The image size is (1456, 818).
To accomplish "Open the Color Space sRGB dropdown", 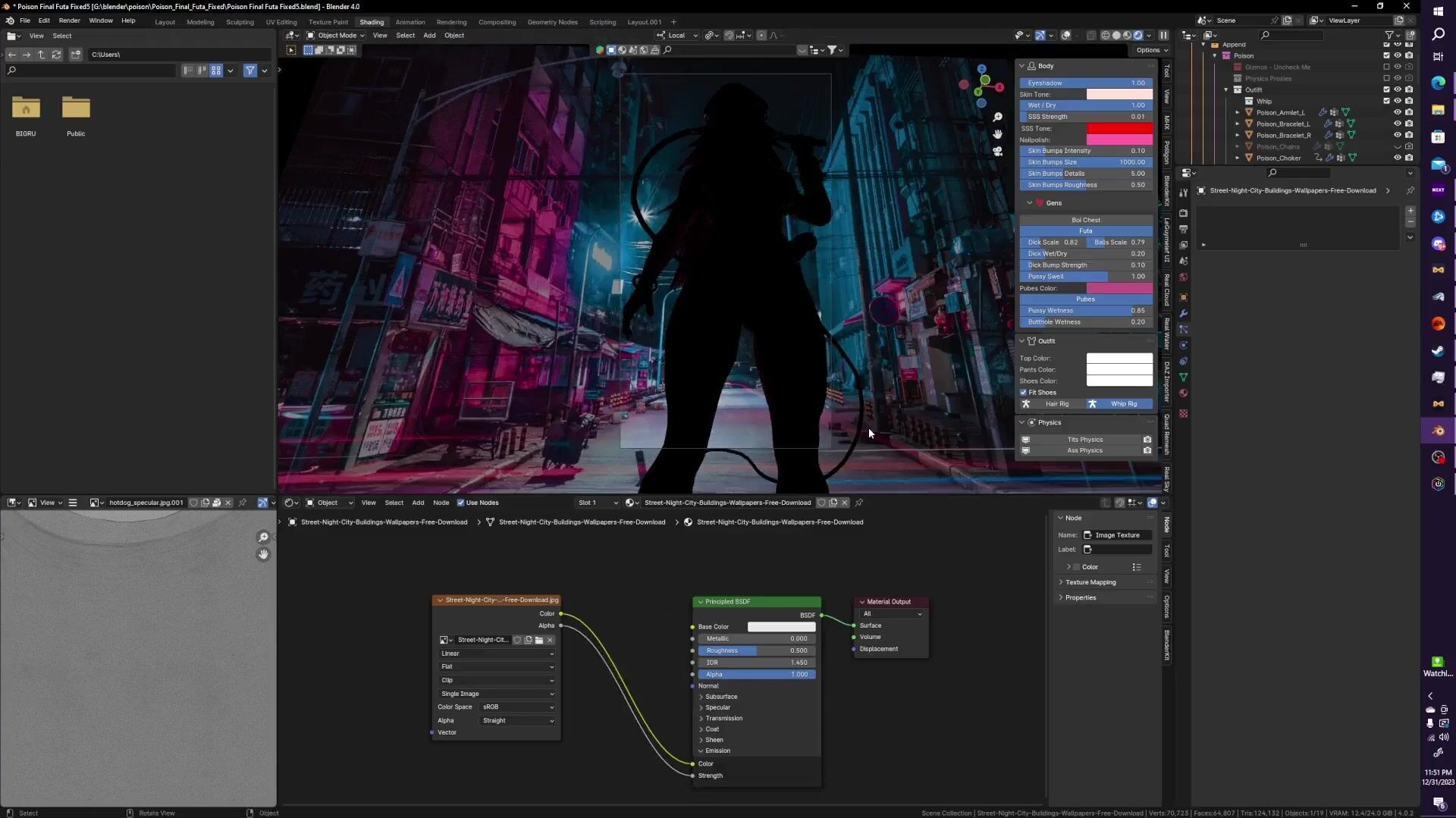I will tap(518, 707).
